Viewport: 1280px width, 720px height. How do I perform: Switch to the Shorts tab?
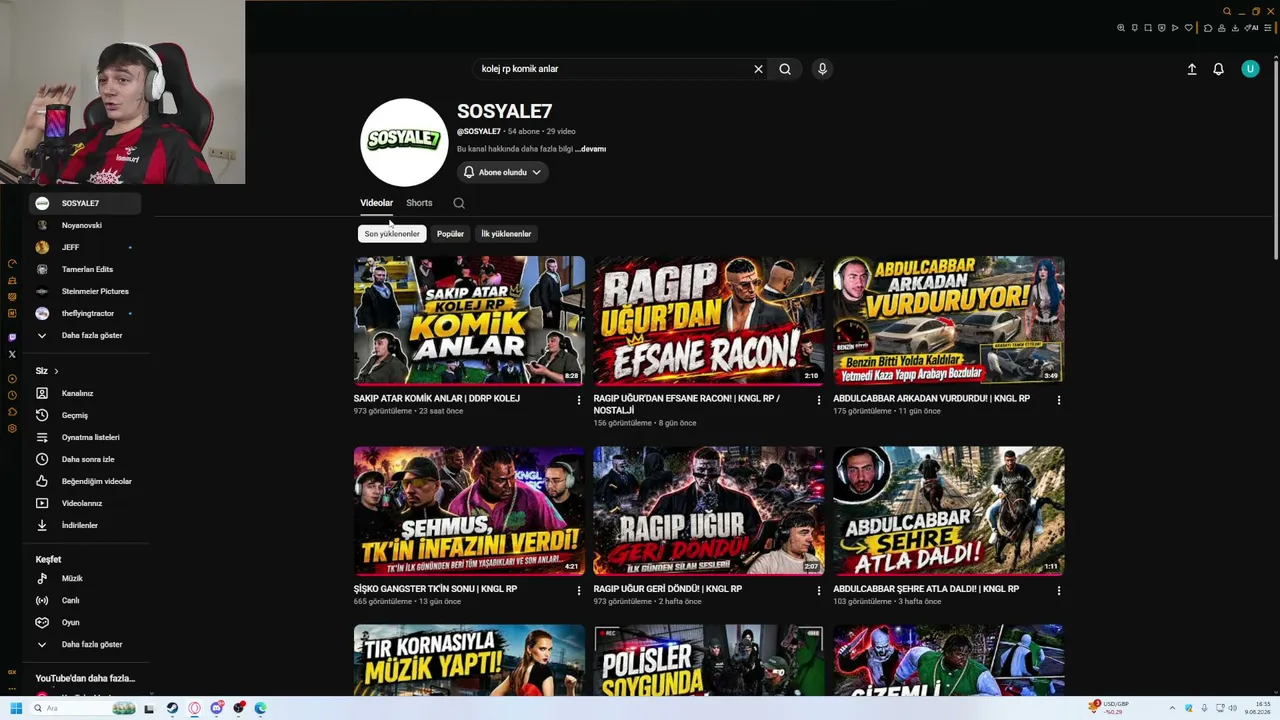point(419,203)
